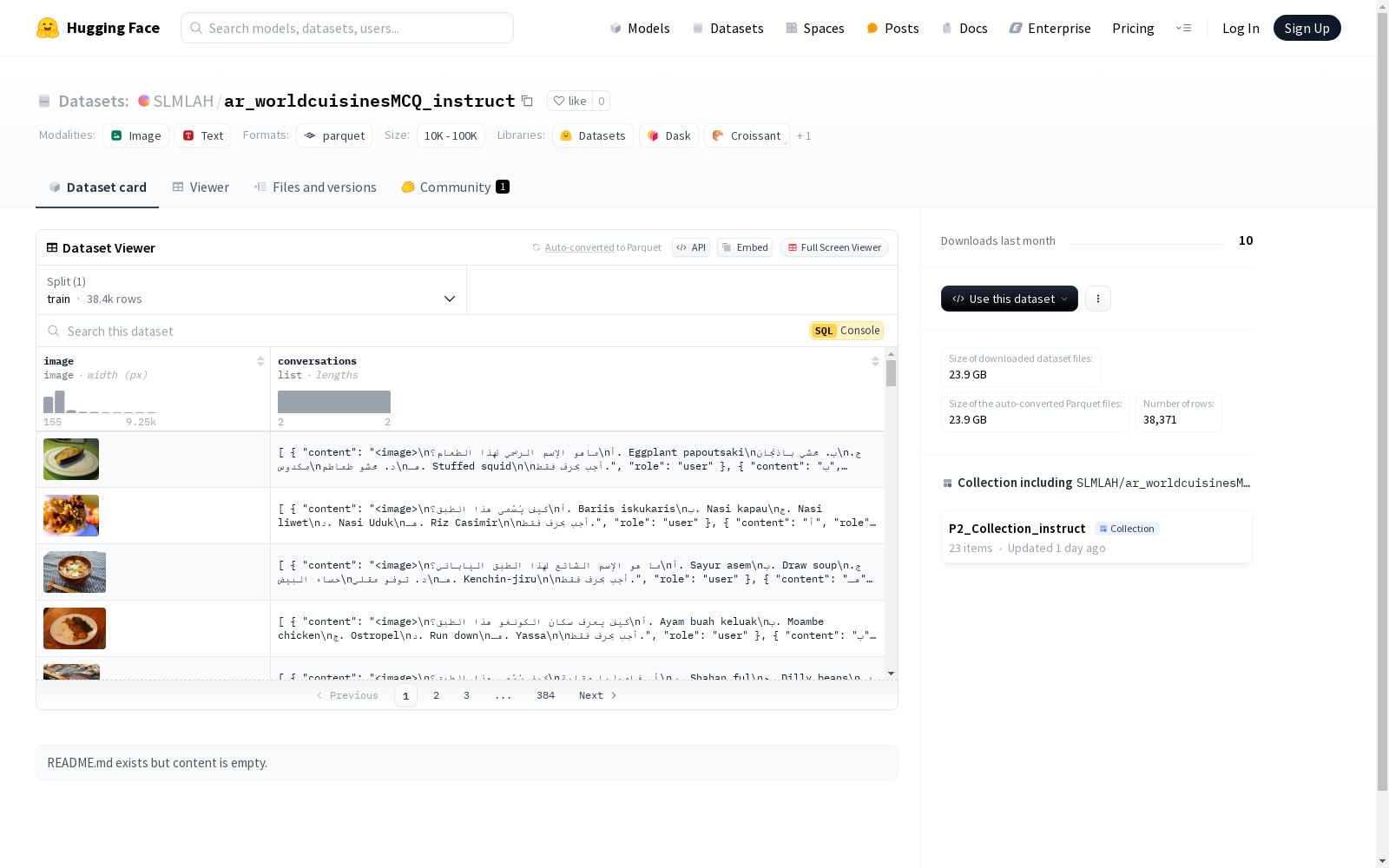The height and width of the screenshot is (868, 1389).
Task: Click the Dask library tag
Action: click(668, 135)
